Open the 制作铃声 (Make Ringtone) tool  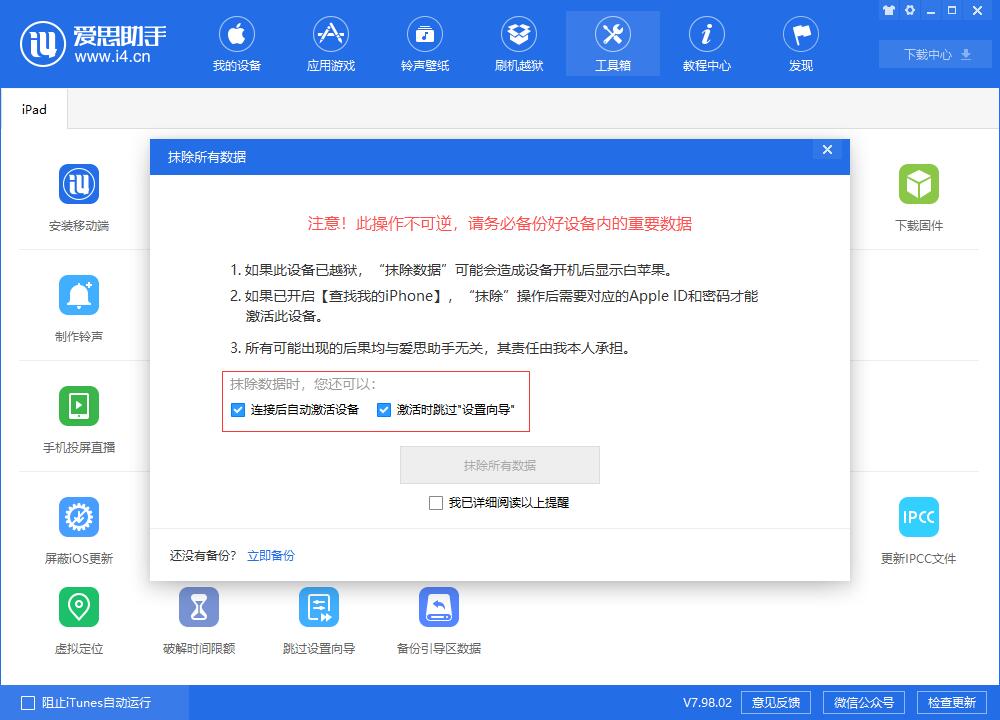pyautogui.click(x=79, y=307)
